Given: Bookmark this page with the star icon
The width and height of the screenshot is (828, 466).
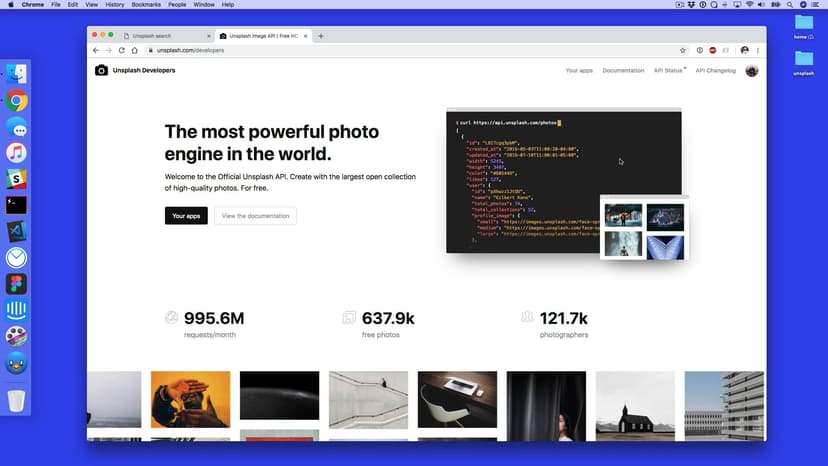Looking at the screenshot, I should (683, 50).
